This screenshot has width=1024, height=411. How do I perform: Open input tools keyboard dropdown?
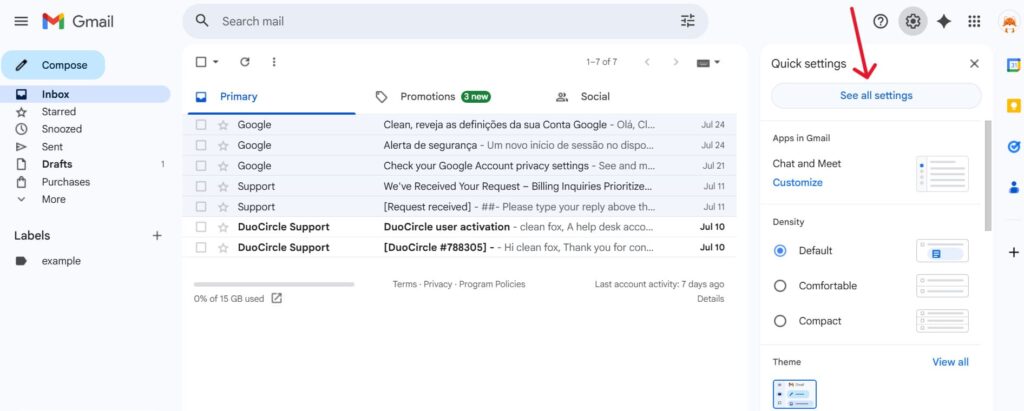pyautogui.click(x=708, y=63)
